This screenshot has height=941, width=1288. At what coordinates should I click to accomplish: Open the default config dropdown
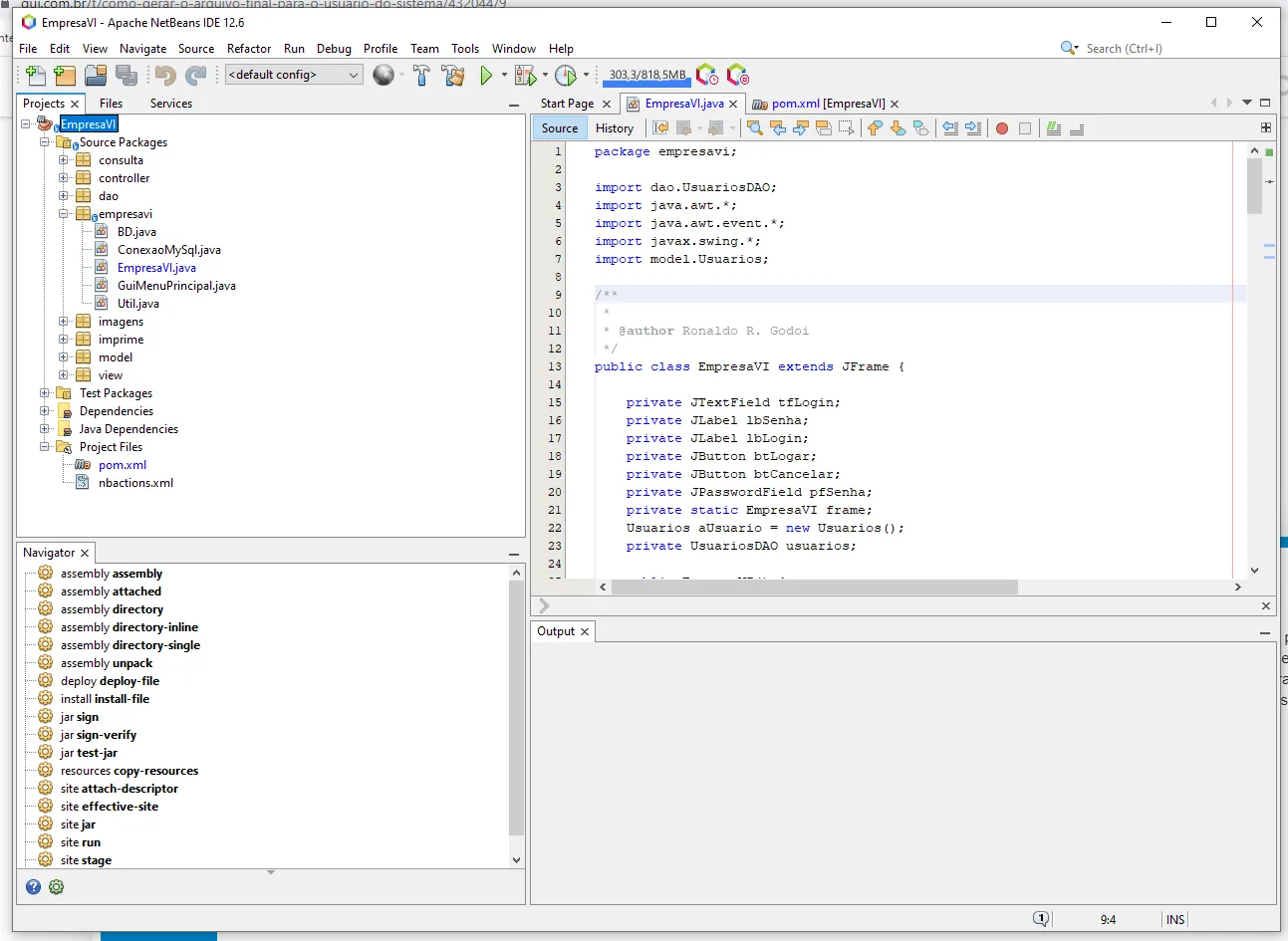coord(294,75)
